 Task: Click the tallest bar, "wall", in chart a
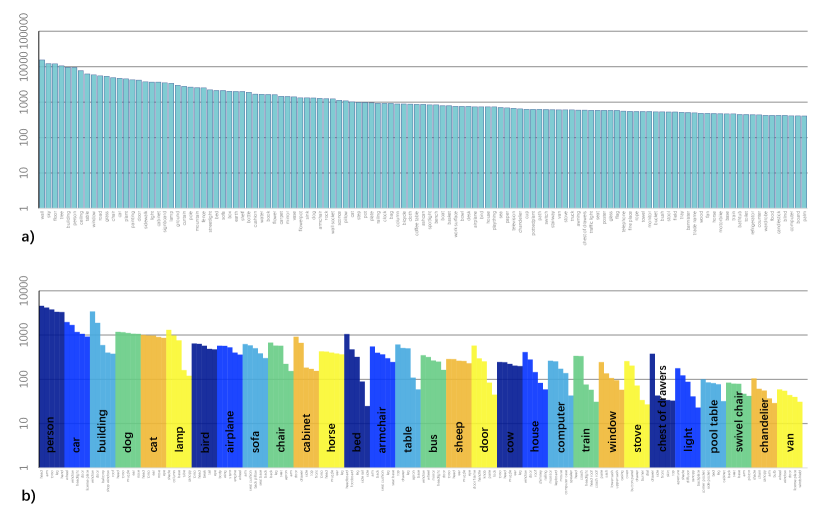point(42,134)
